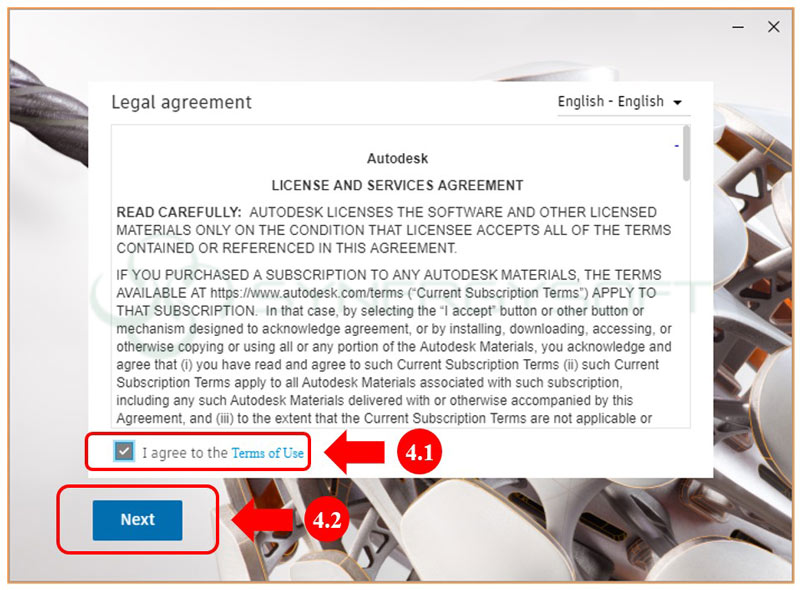The height and width of the screenshot is (590, 800).
Task: Minimize the installer window
Action: 738,27
